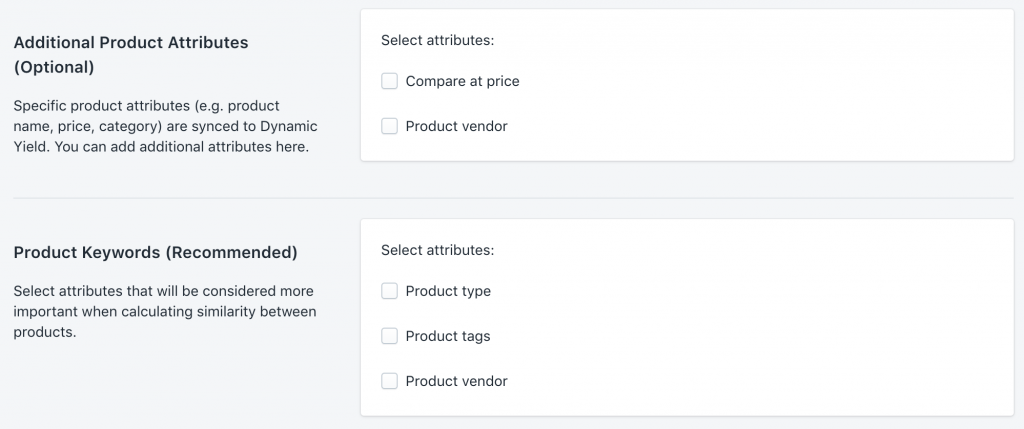Click the horizontal divider between the sections

(x=512, y=198)
